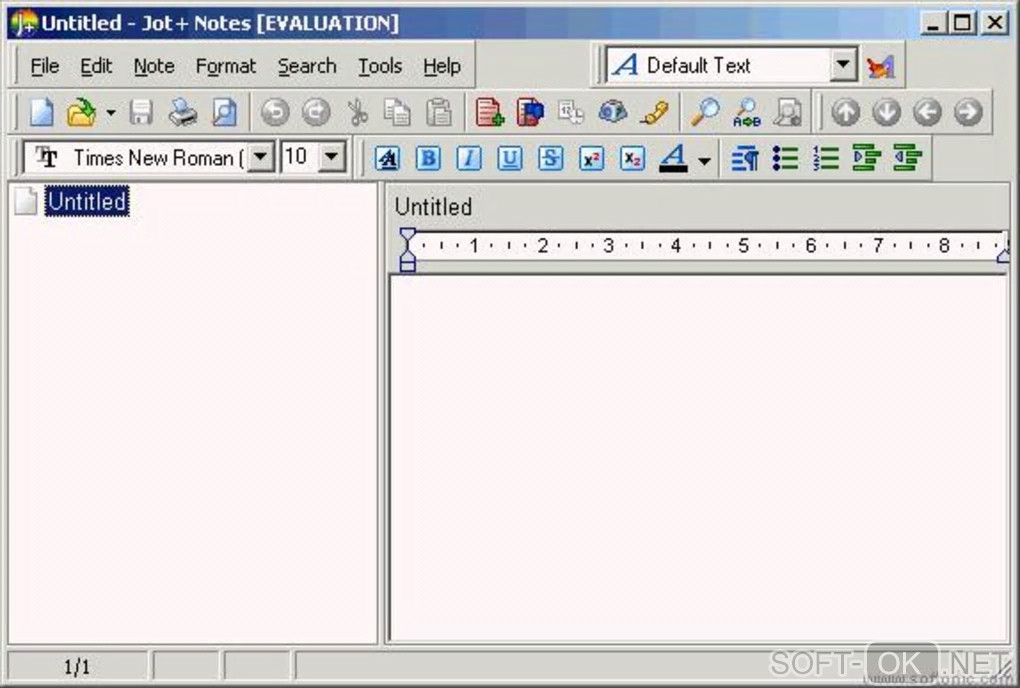
Task: Toggle Superscript formatting
Action: (x=591, y=158)
